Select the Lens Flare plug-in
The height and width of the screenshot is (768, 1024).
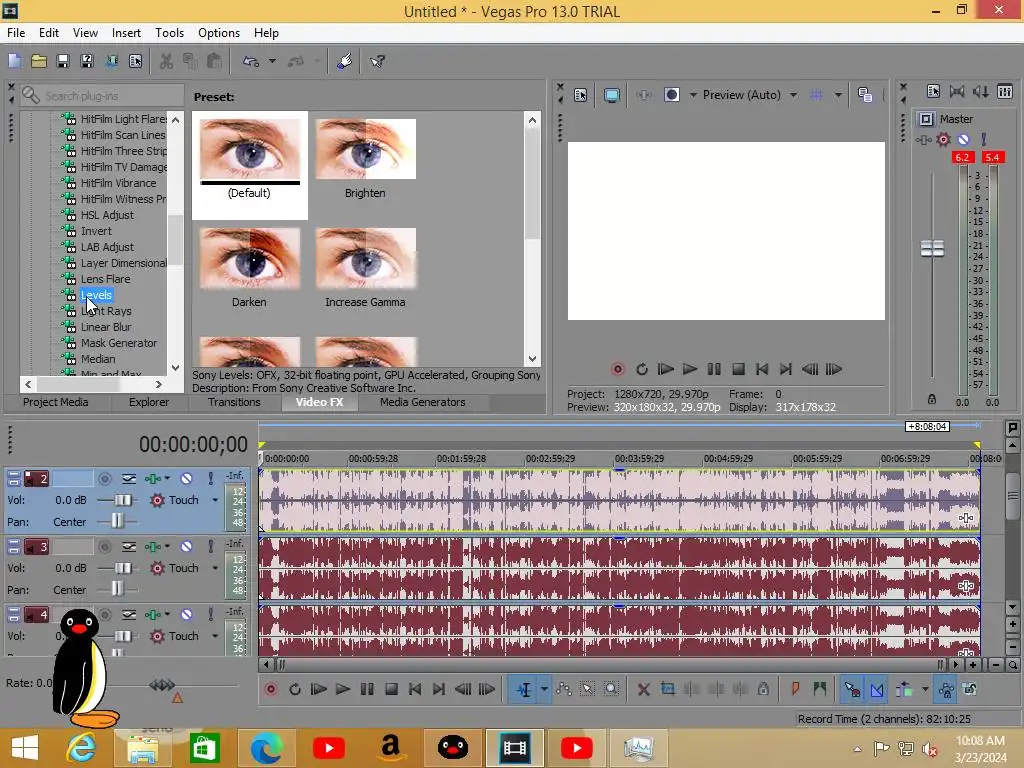tap(105, 279)
